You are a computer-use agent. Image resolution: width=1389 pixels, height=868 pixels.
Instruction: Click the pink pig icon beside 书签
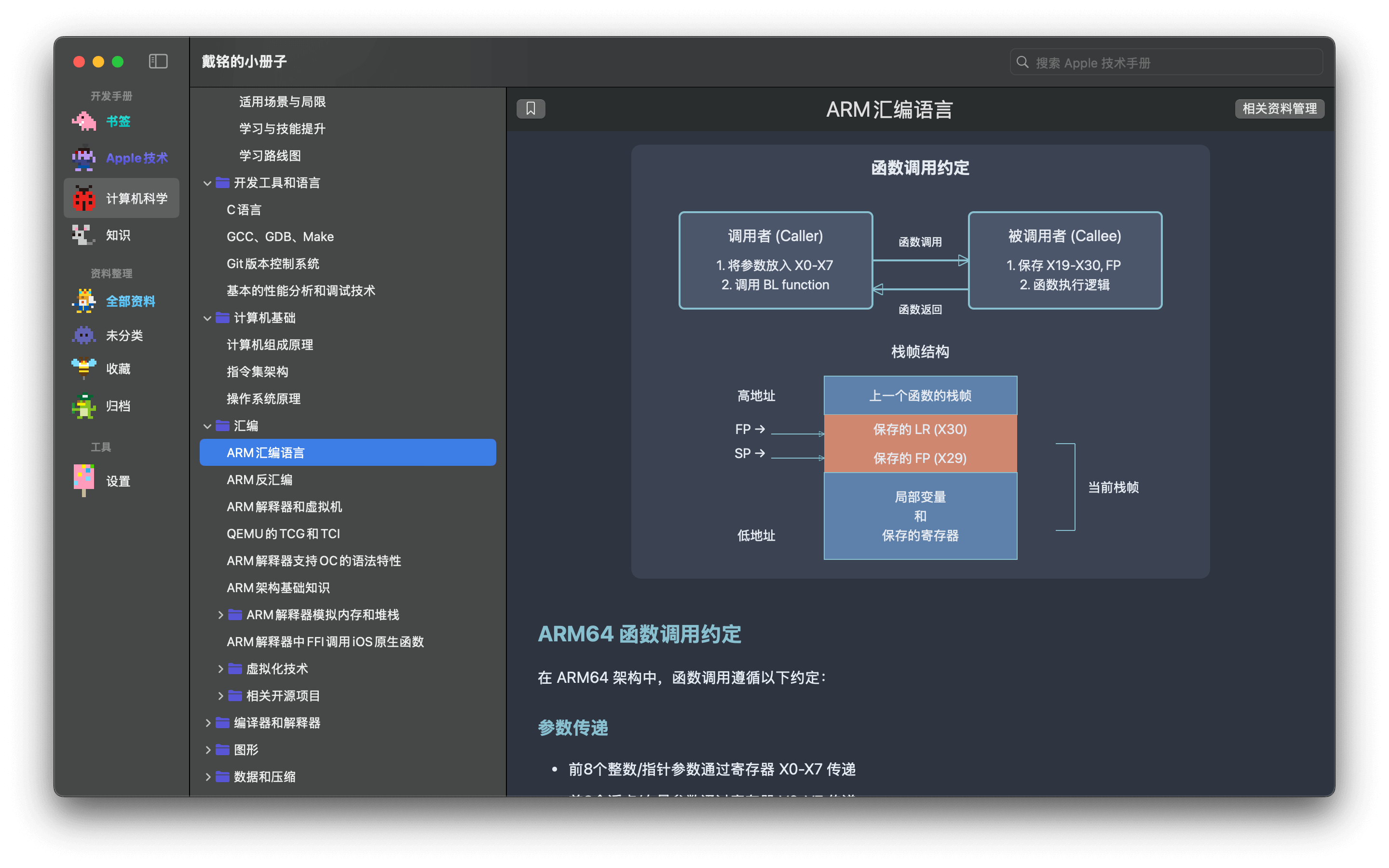pos(84,121)
